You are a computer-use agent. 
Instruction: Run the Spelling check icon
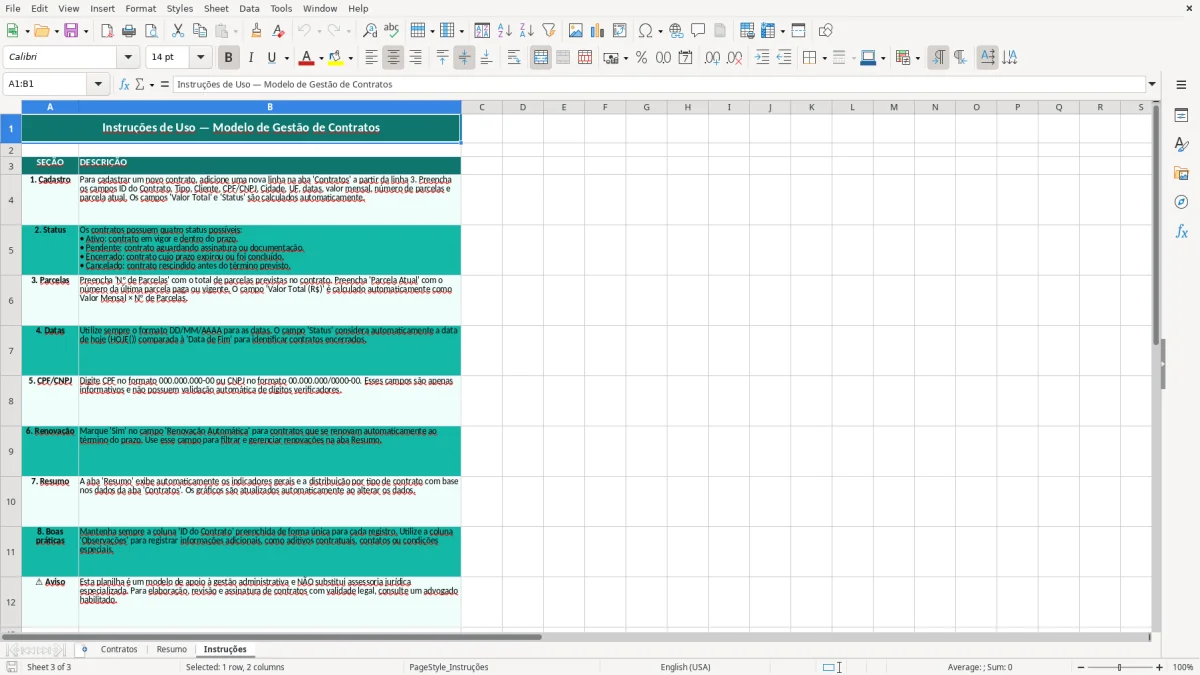click(392, 31)
